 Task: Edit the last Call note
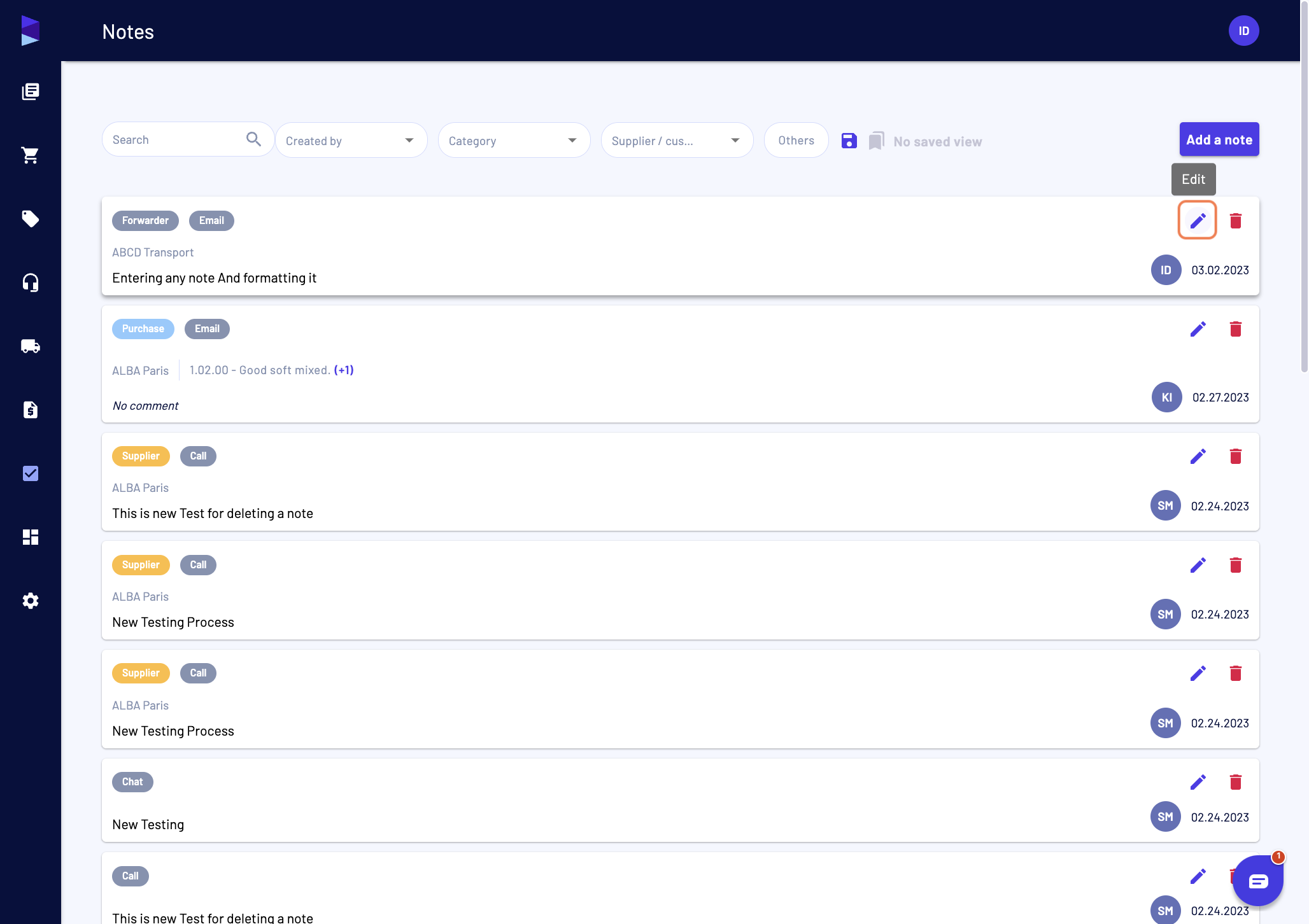click(1198, 876)
